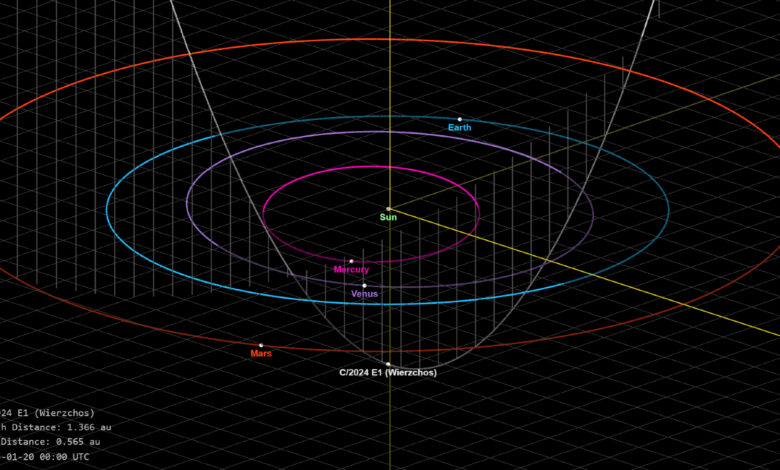The width and height of the screenshot is (780, 470).
Task: Select the Sun marker dot
Action: [x=388, y=209]
